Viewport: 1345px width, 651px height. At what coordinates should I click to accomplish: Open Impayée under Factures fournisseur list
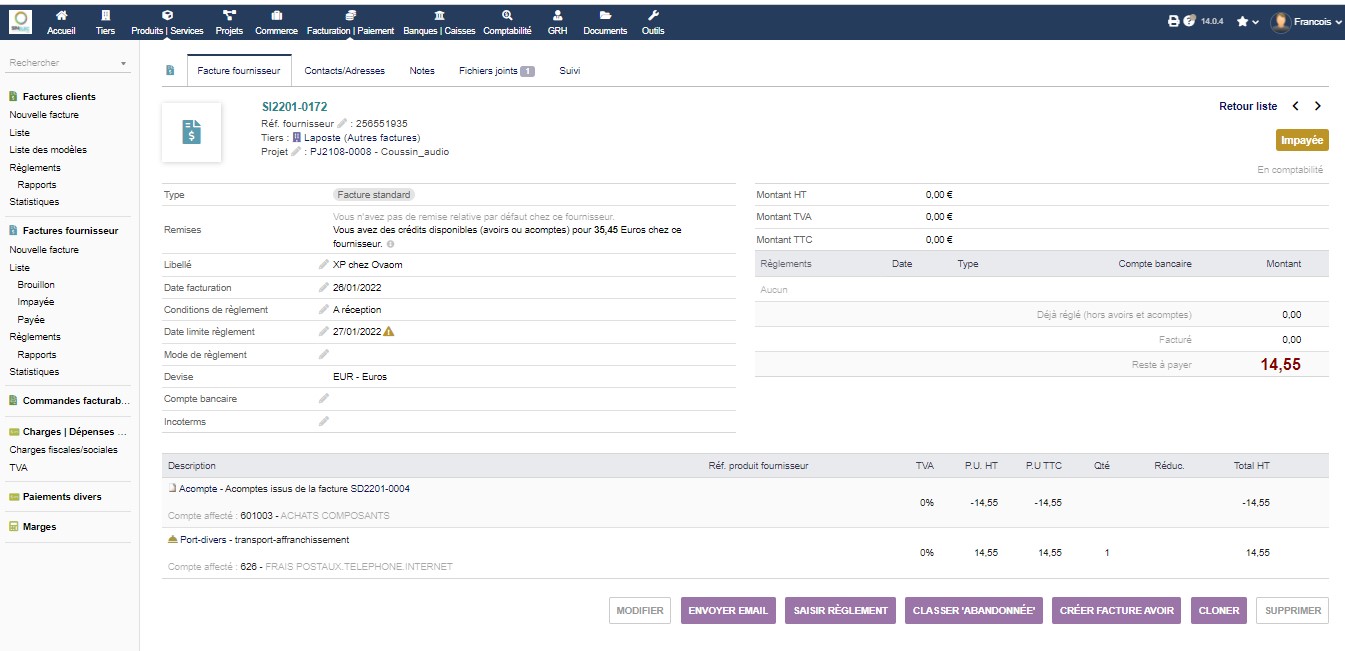[36, 302]
